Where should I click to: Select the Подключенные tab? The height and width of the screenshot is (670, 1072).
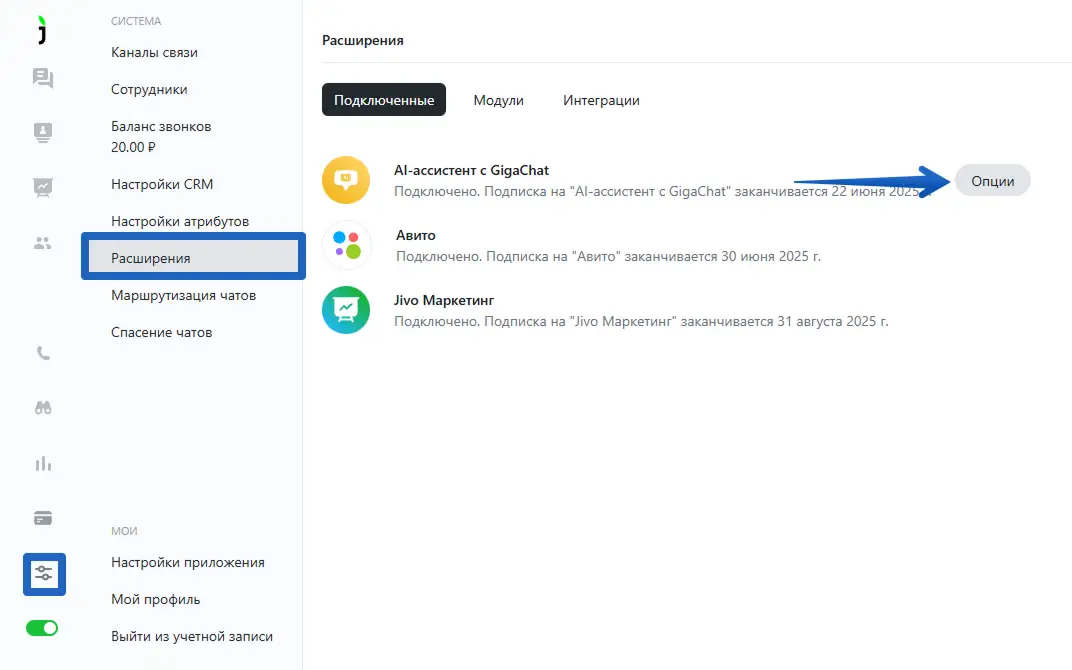click(384, 100)
